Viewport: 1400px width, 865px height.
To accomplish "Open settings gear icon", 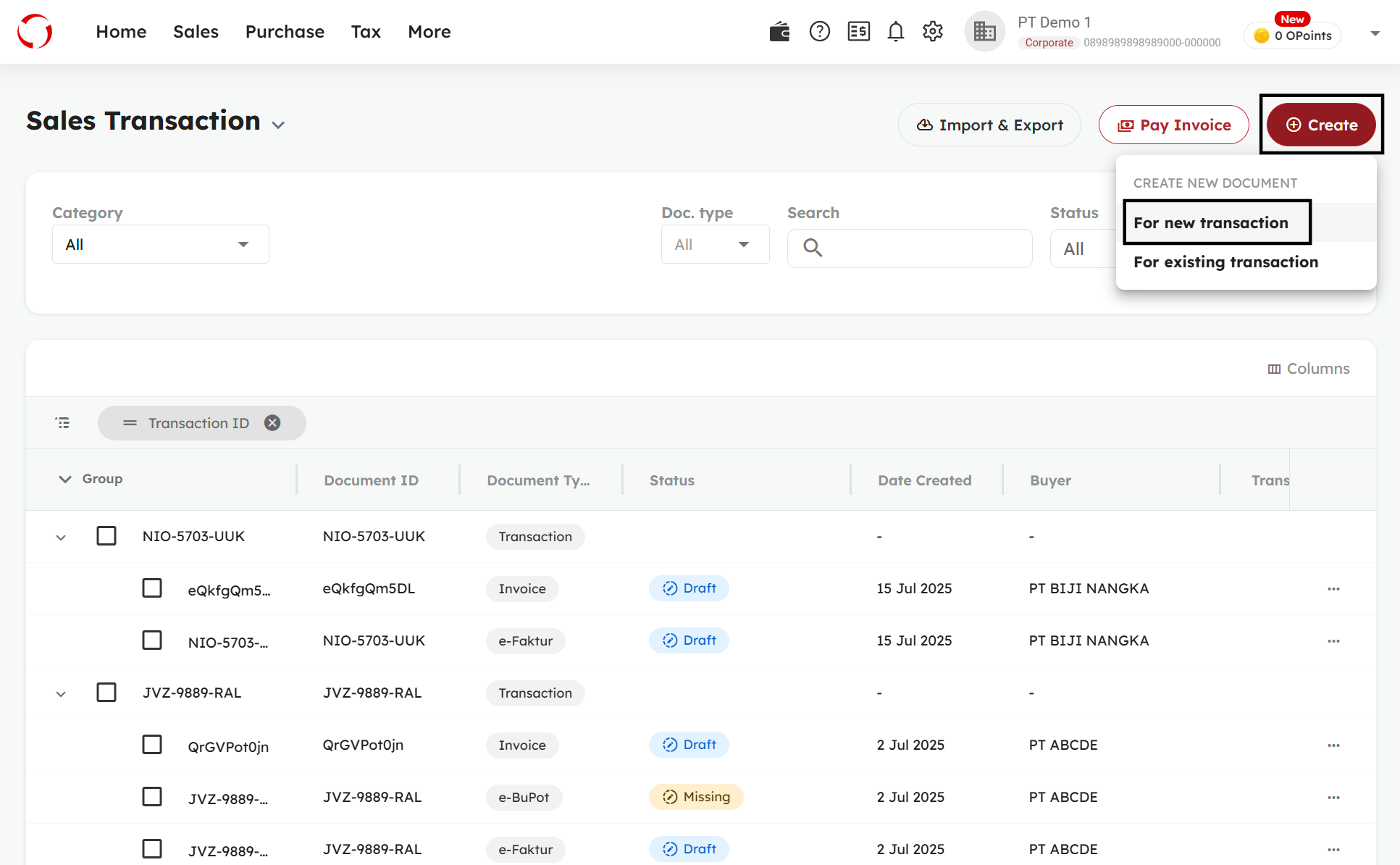I will click(933, 32).
